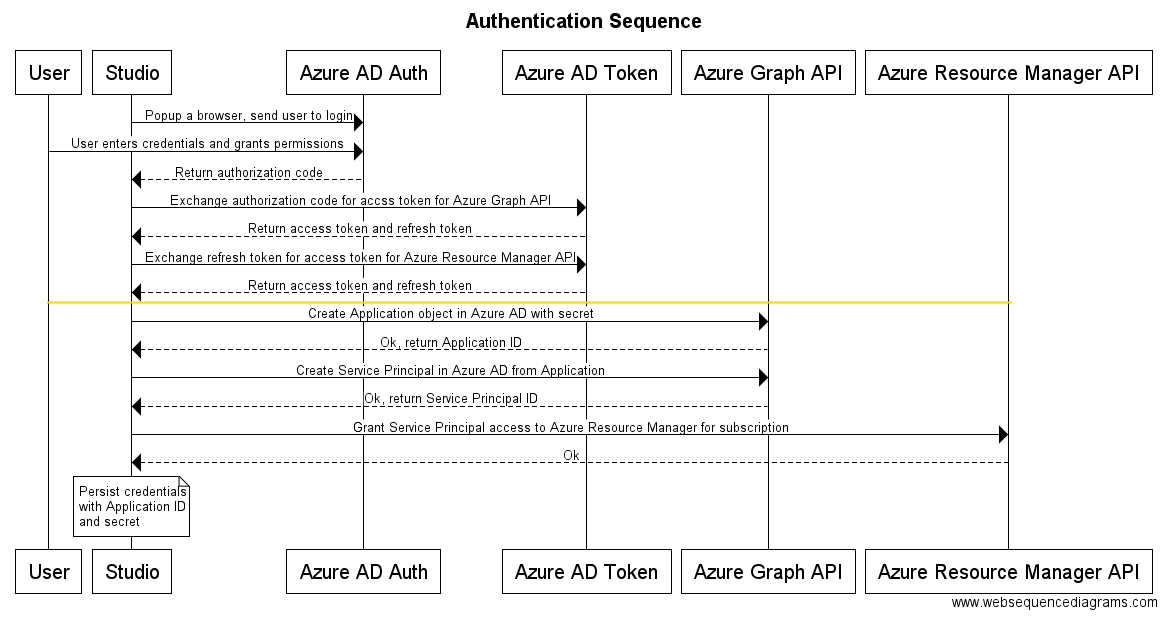Select the top Studio participant box
This screenshot has height=618, width=1166.
[132, 73]
